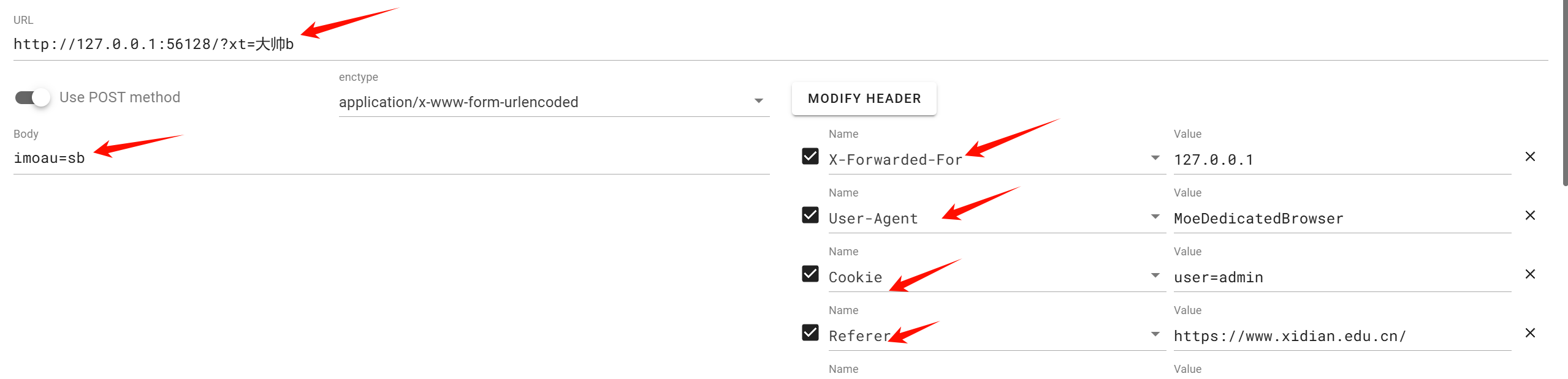The height and width of the screenshot is (379, 1568).
Task: Remove the Cookie header using the X icon
Action: point(1531,274)
